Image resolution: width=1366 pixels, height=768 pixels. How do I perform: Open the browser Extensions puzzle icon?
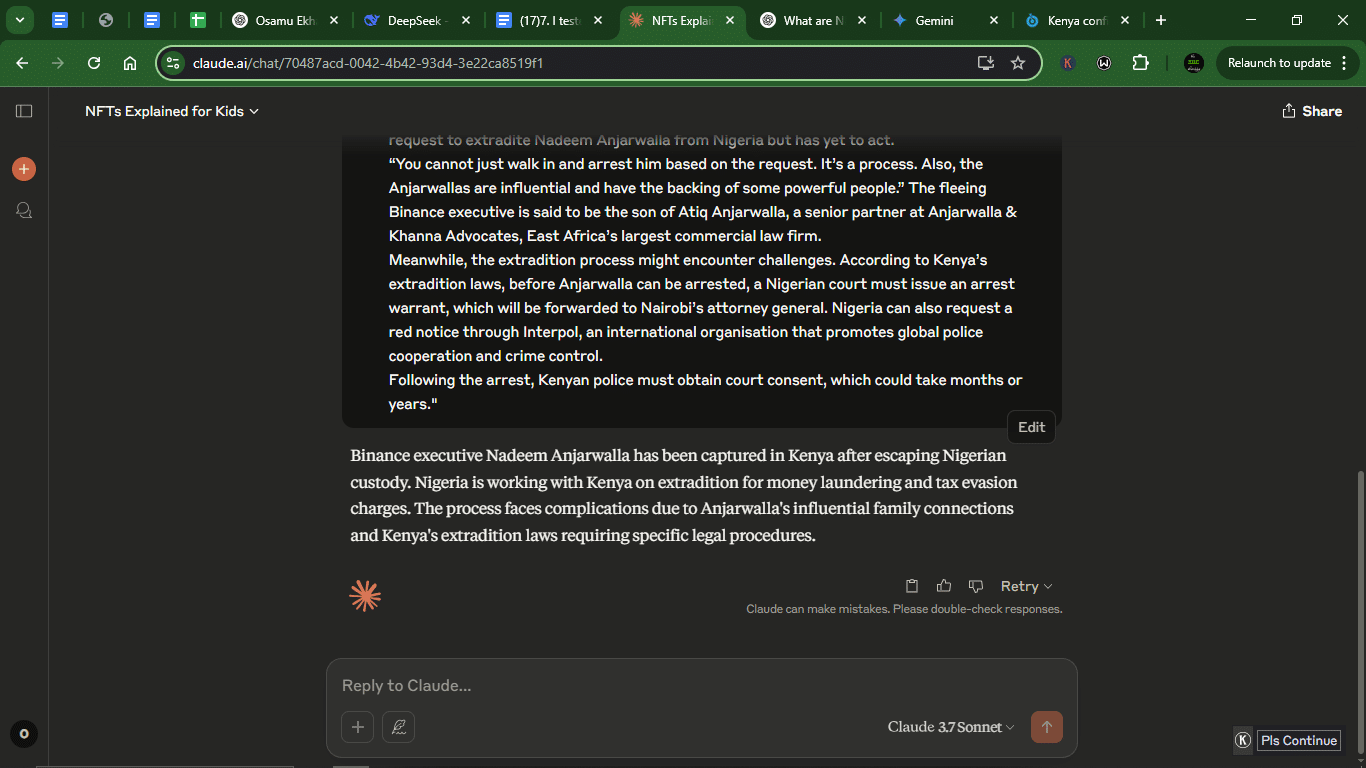tap(1140, 63)
